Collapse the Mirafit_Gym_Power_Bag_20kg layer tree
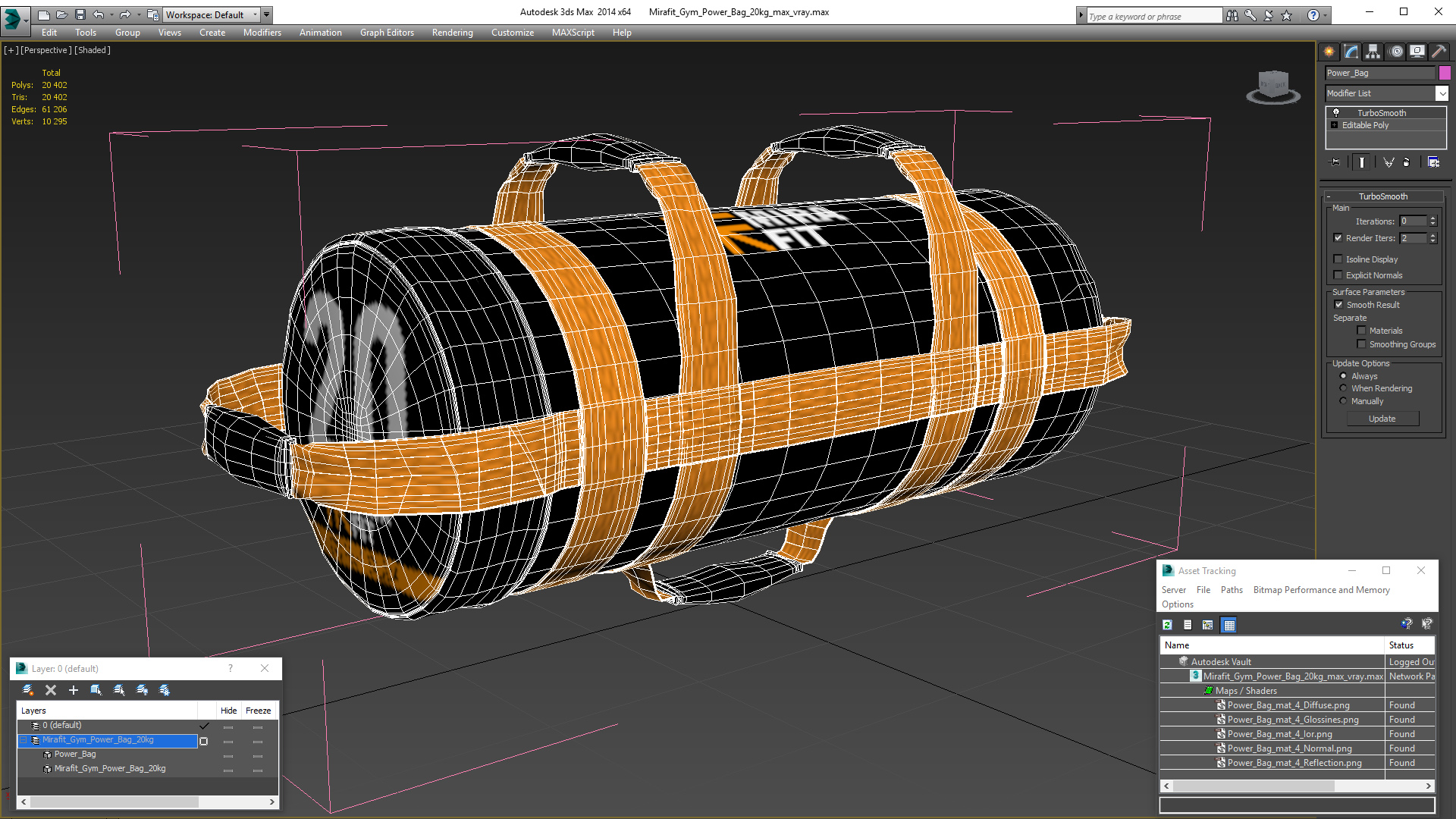 coord(24,740)
